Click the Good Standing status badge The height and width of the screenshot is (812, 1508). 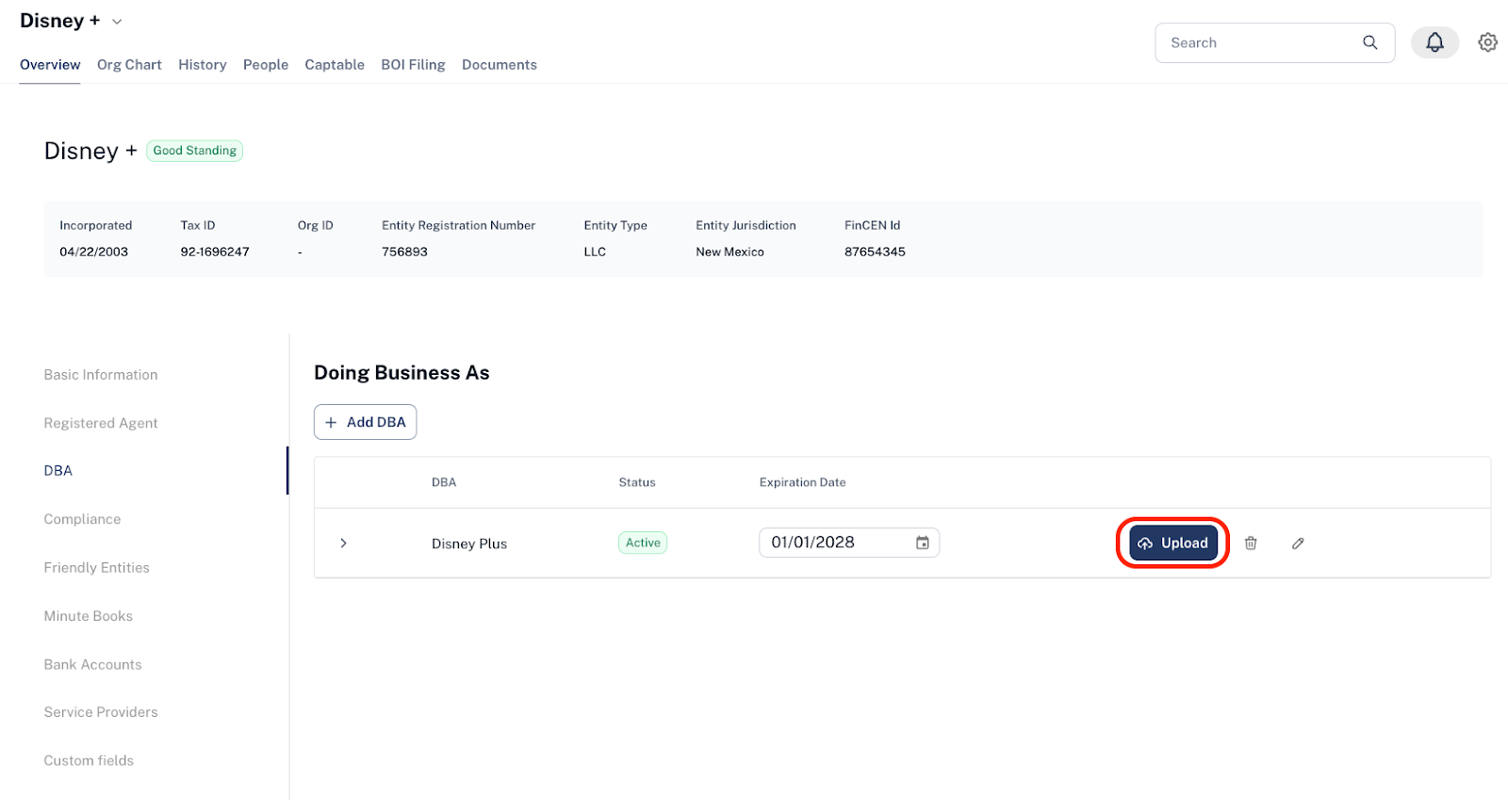194,151
